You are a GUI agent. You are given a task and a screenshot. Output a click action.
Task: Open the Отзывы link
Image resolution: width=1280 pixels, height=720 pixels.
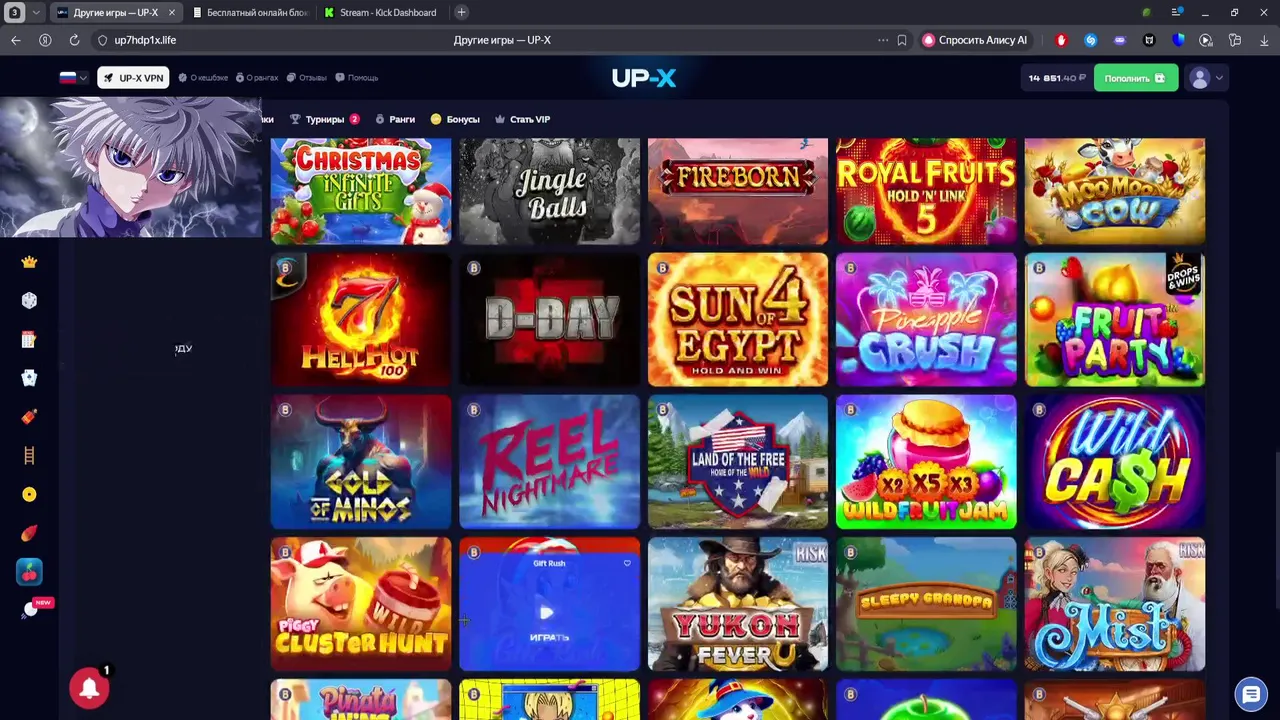point(307,77)
